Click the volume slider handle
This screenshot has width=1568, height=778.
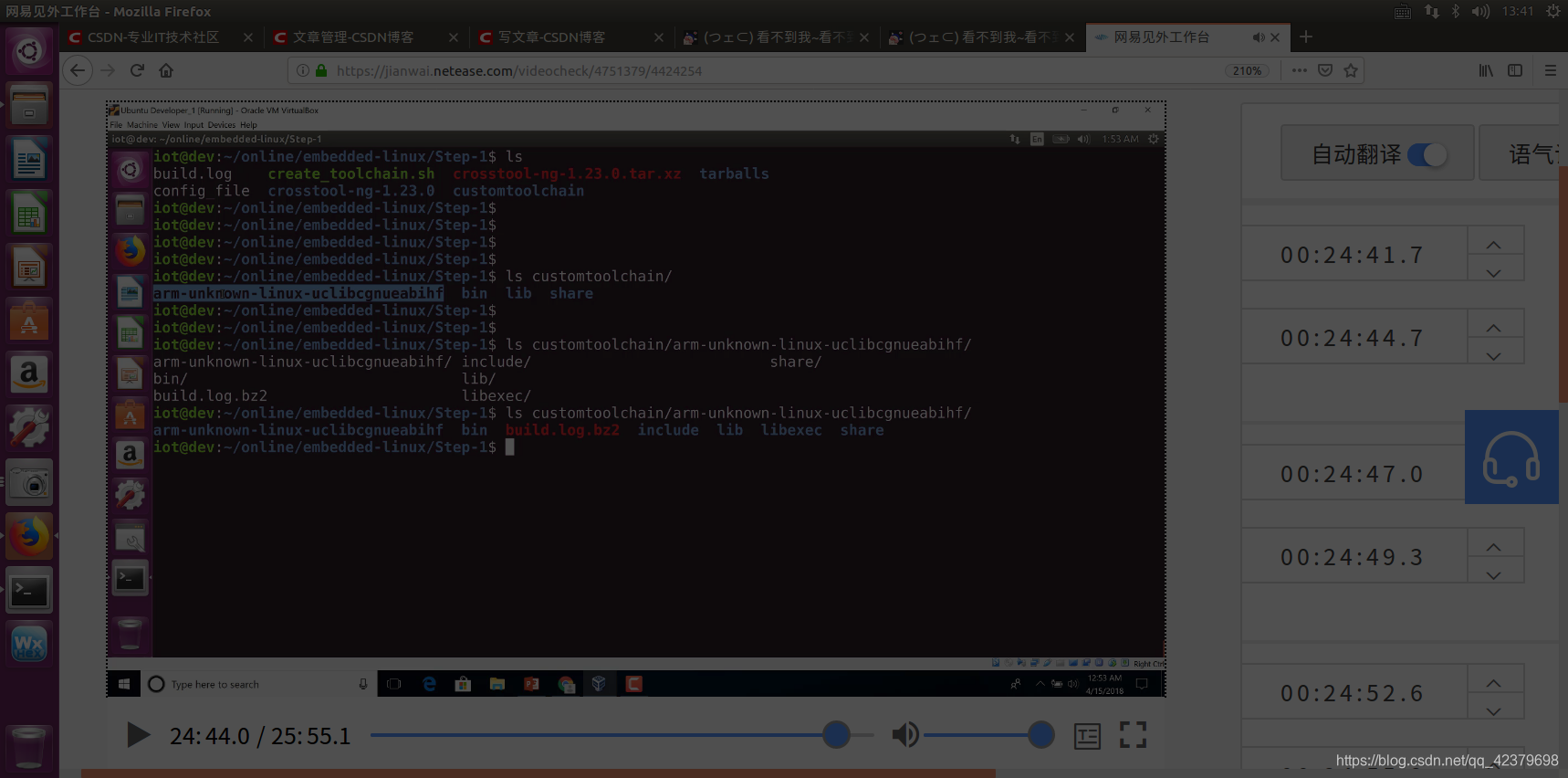pyautogui.click(x=1040, y=735)
